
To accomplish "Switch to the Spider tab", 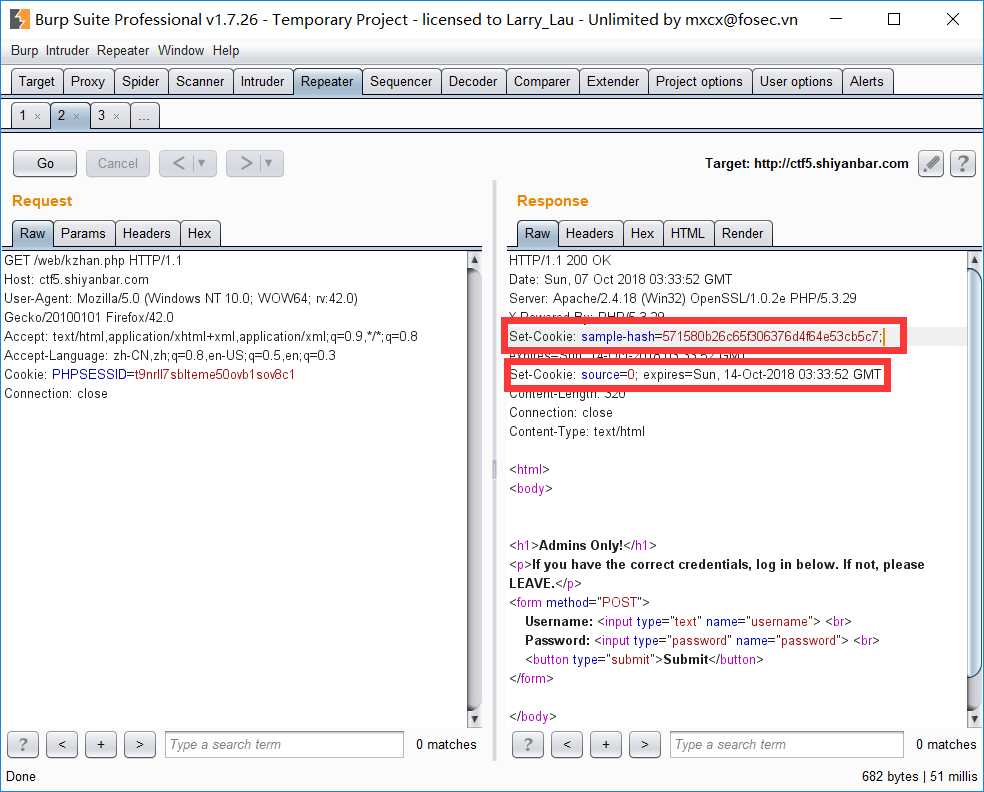I will click(141, 82).
